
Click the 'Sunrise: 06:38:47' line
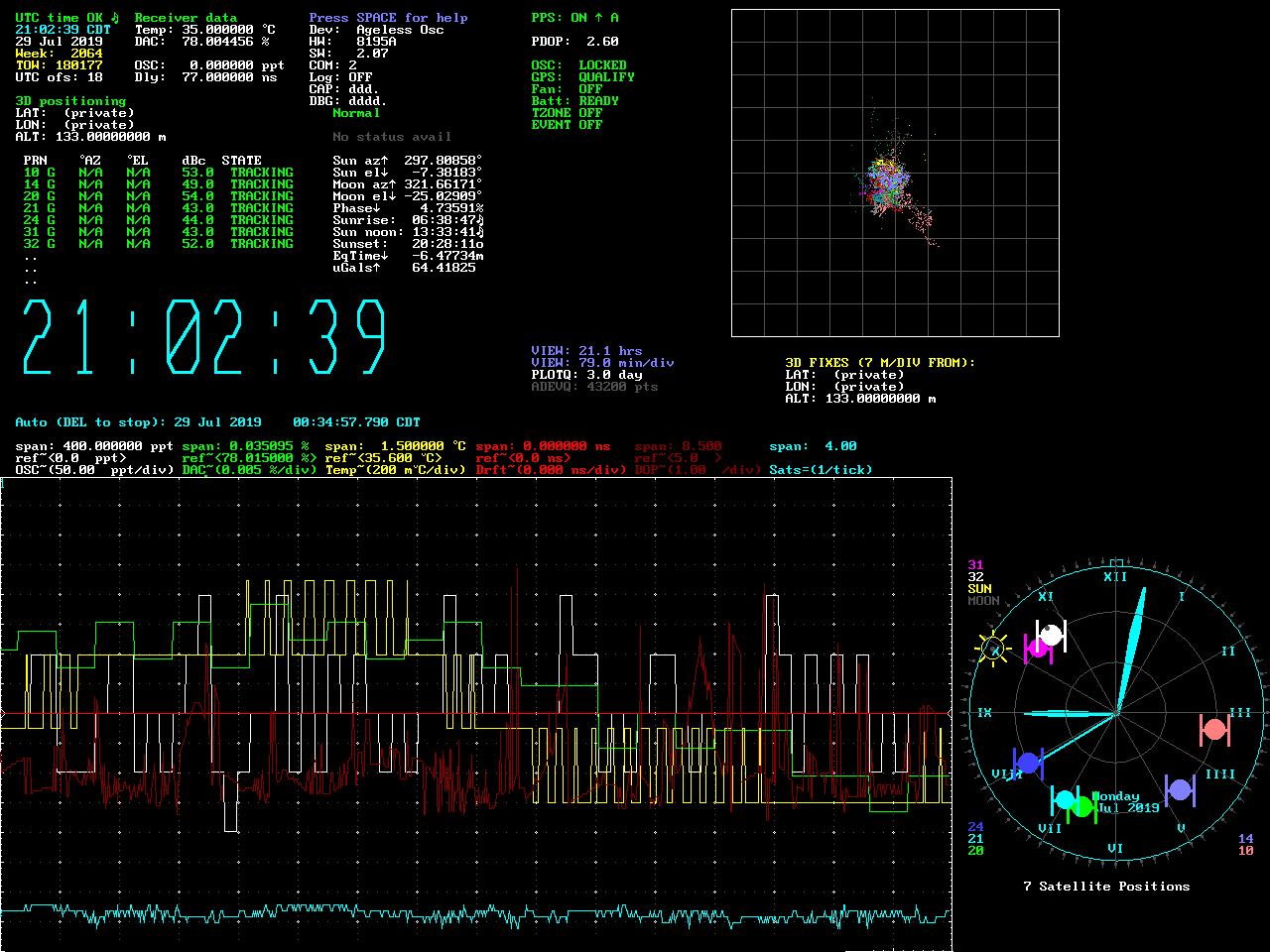(x=408, y=220)
